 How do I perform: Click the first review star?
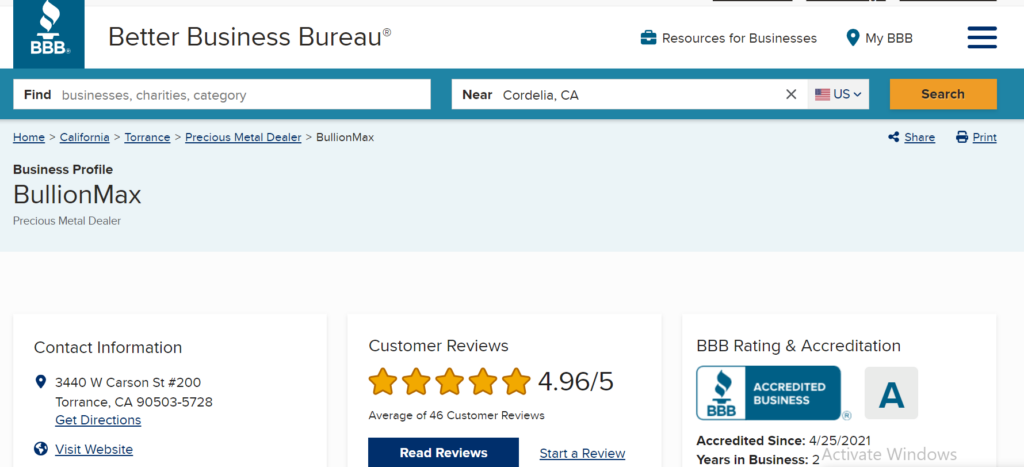[x=383, y=381]
